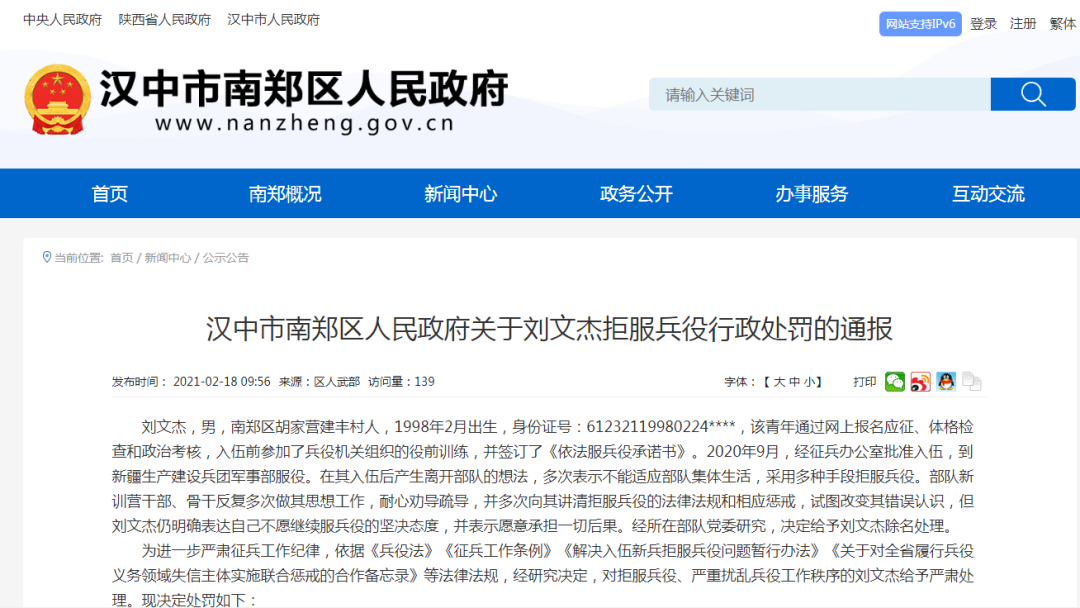
Task: Open the 互动交流 menu
Action: point(989,193)
